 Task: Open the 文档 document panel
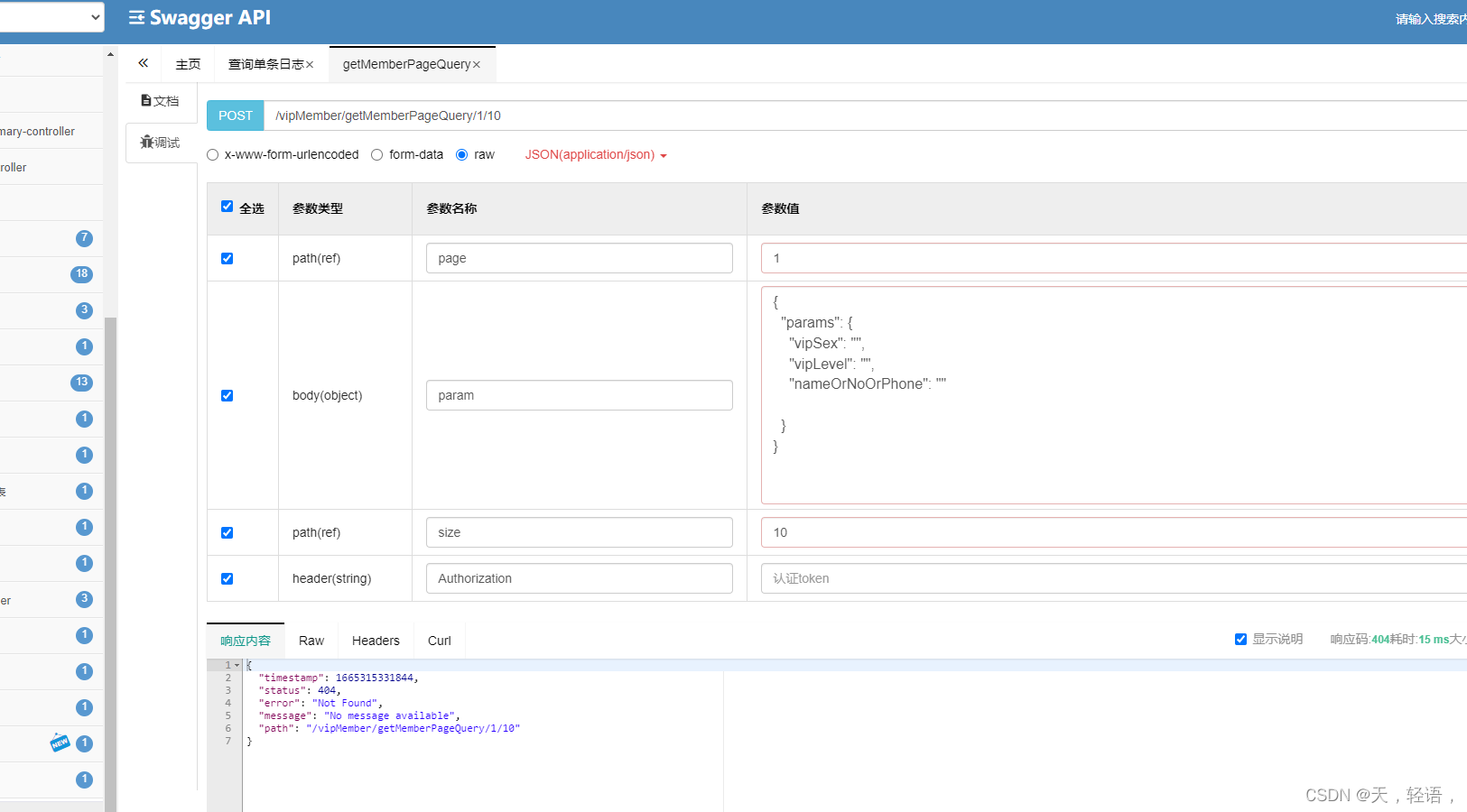(161, 101)
